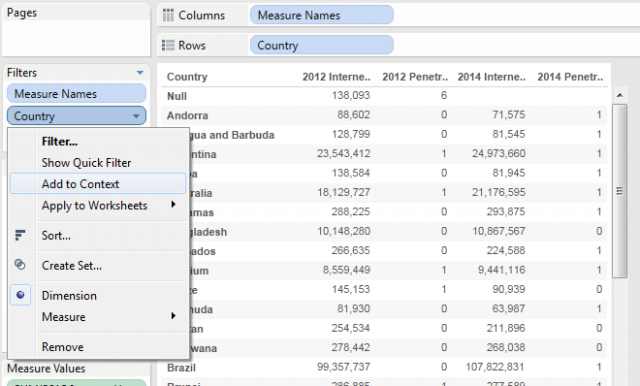The height and width of the screenshot is (386, 640).
Task: Click the 2014 Penetr.. column header
Action: [570, 77]
